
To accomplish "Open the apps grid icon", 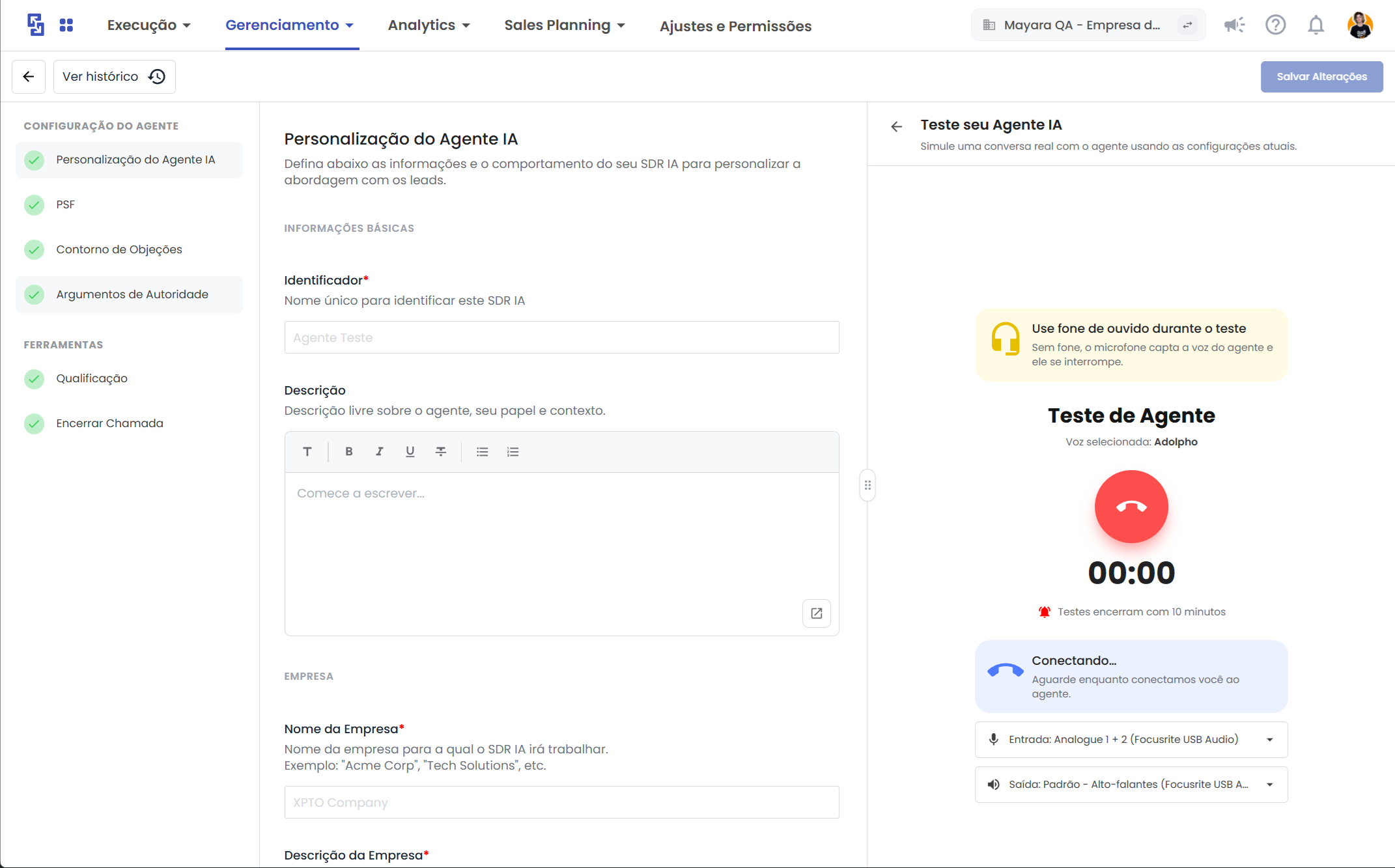I will pyautogui.click(x=66, y=25).
